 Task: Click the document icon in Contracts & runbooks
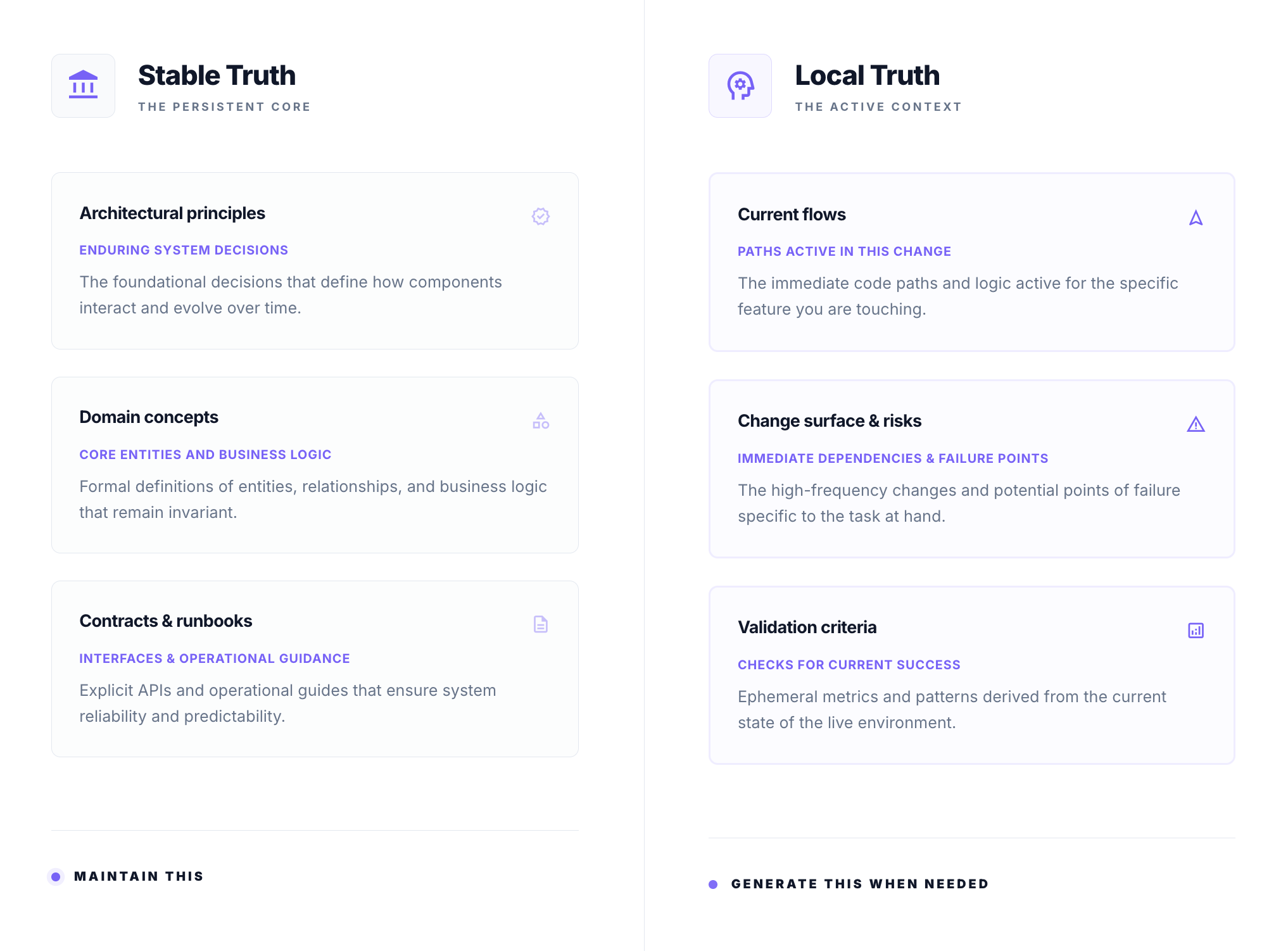(x=540, y=624)
